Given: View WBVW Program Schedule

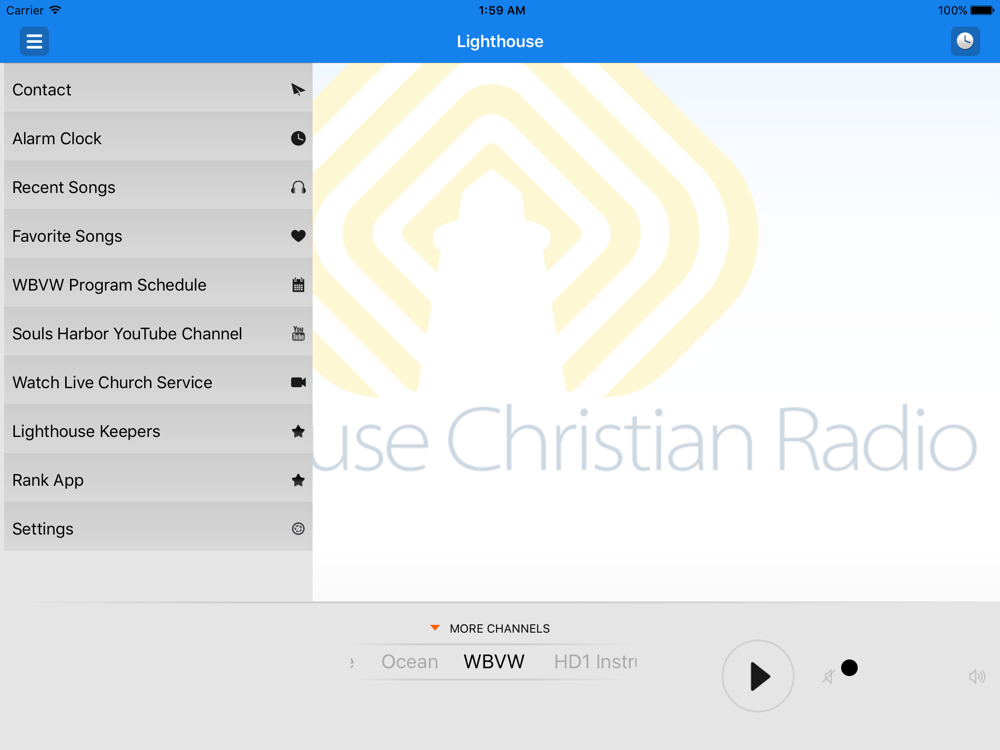Looking at the screenshot, I should [158, 283].
